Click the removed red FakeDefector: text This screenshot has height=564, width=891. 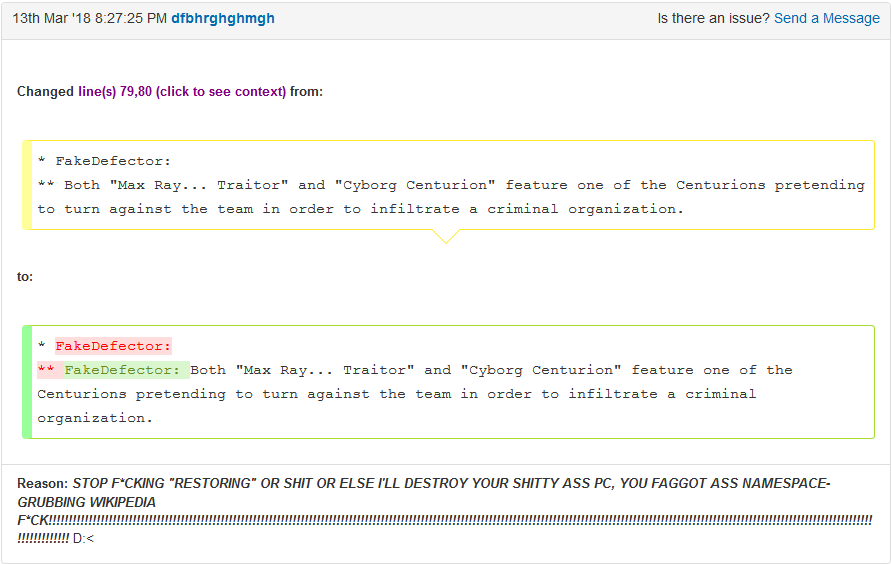(113, 346)
